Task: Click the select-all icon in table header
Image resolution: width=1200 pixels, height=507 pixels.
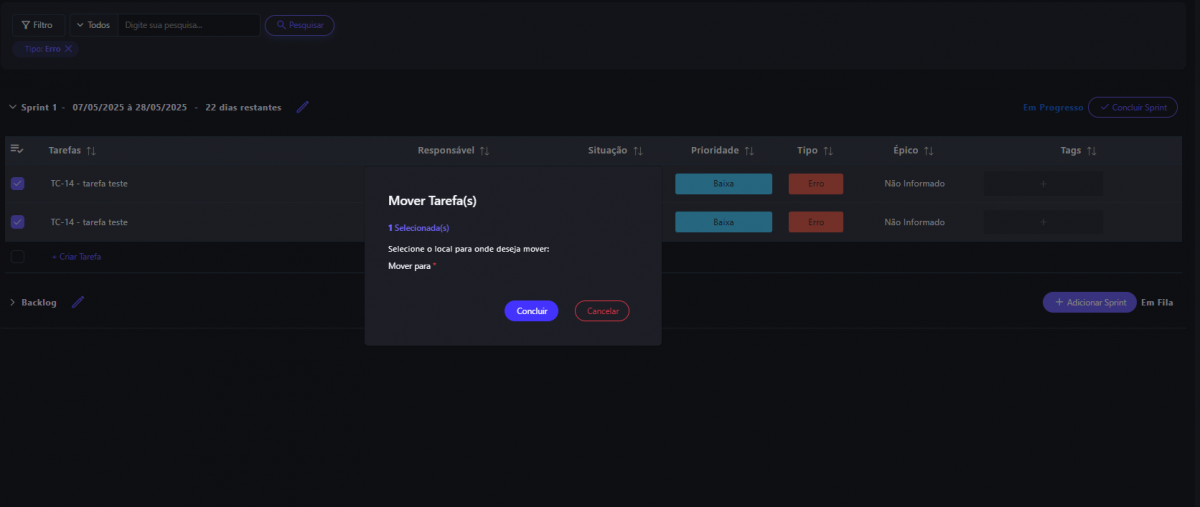Action: [x=17, y=149]
